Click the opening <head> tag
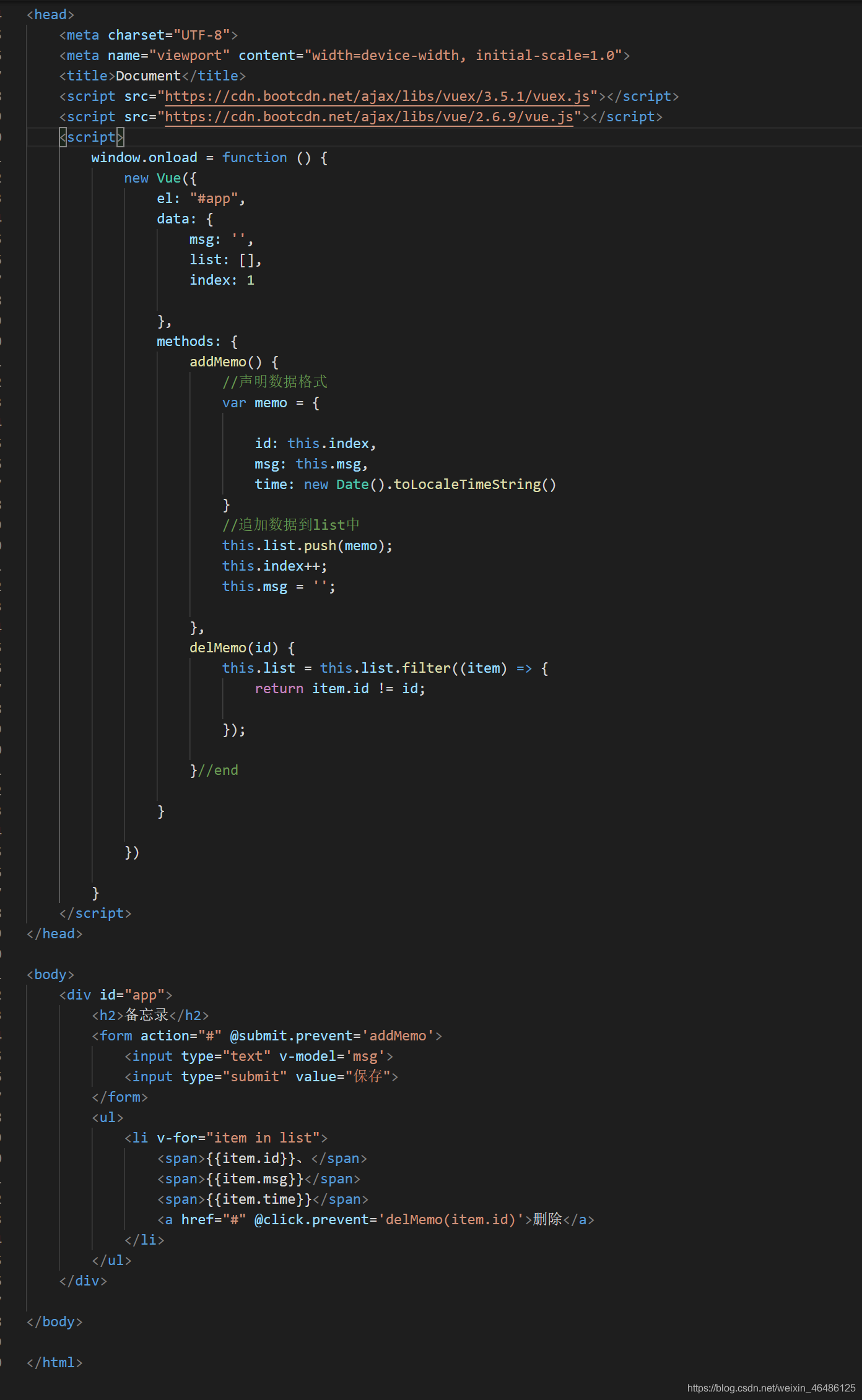Screen dimensions: 862x1400 point(50,15)
